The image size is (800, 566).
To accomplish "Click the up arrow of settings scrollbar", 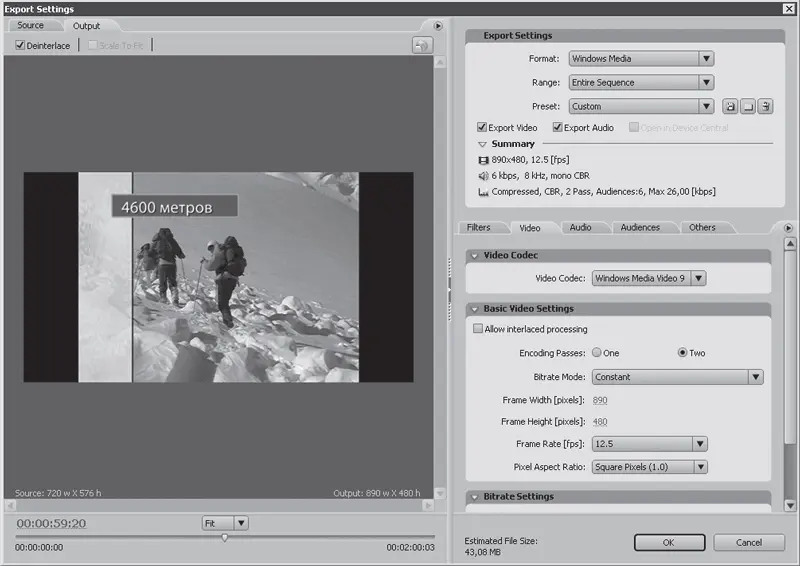I will (x=790, y=244).
